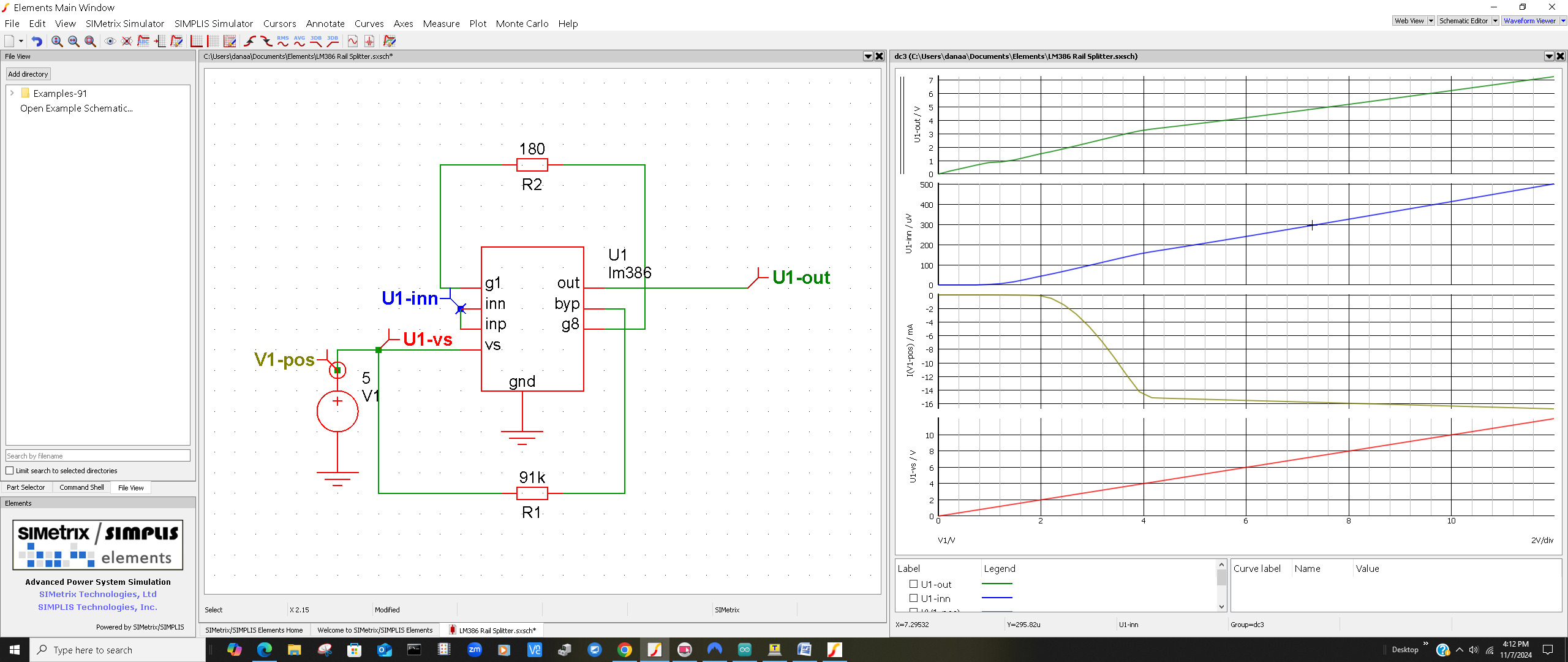The height and width of the screenshot is (662, 1568).
Task: Click the pulse waveform document icon
Action: [x=369, y=41]
